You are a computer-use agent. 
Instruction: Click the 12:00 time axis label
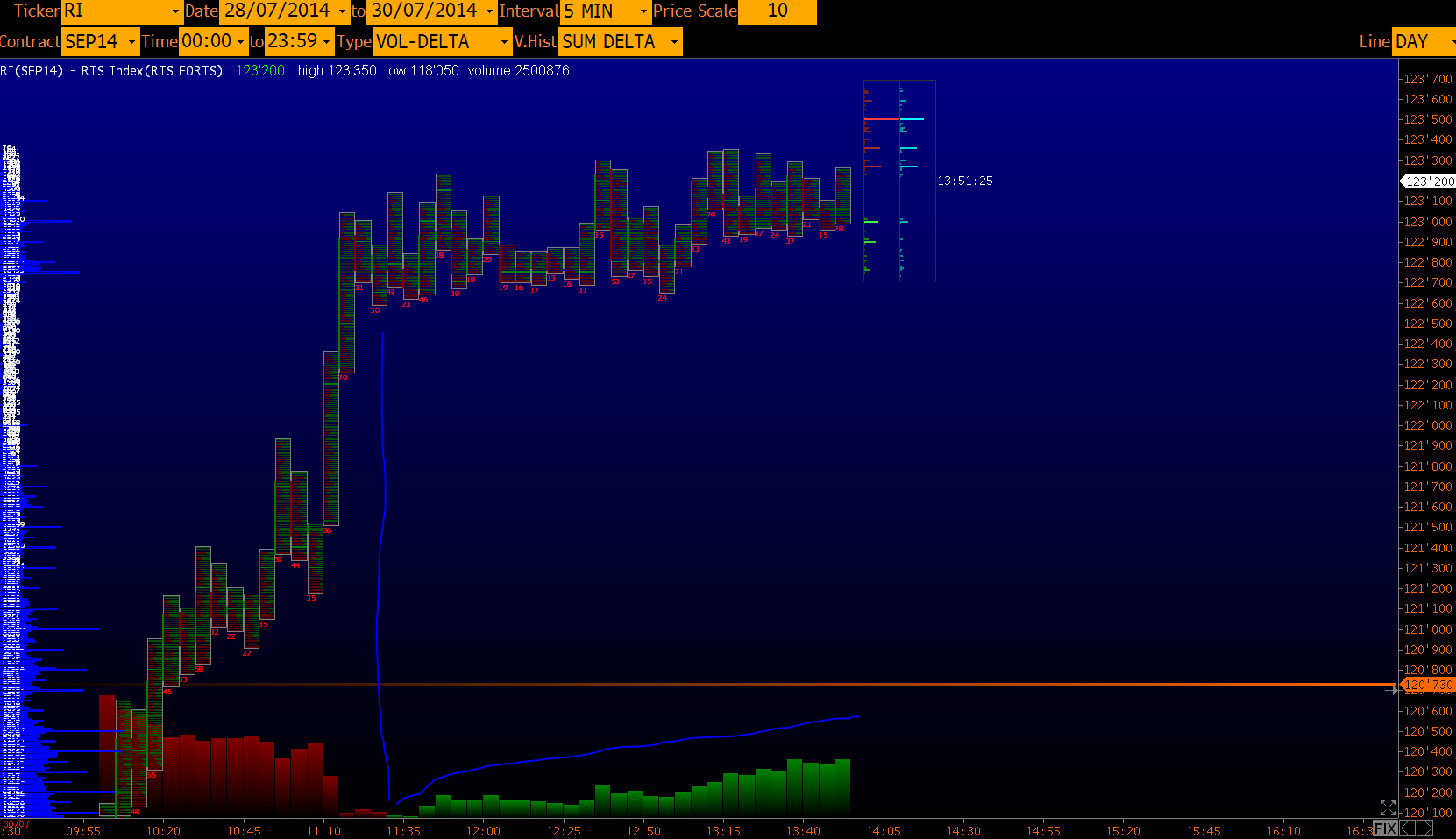tap(483, 831)
